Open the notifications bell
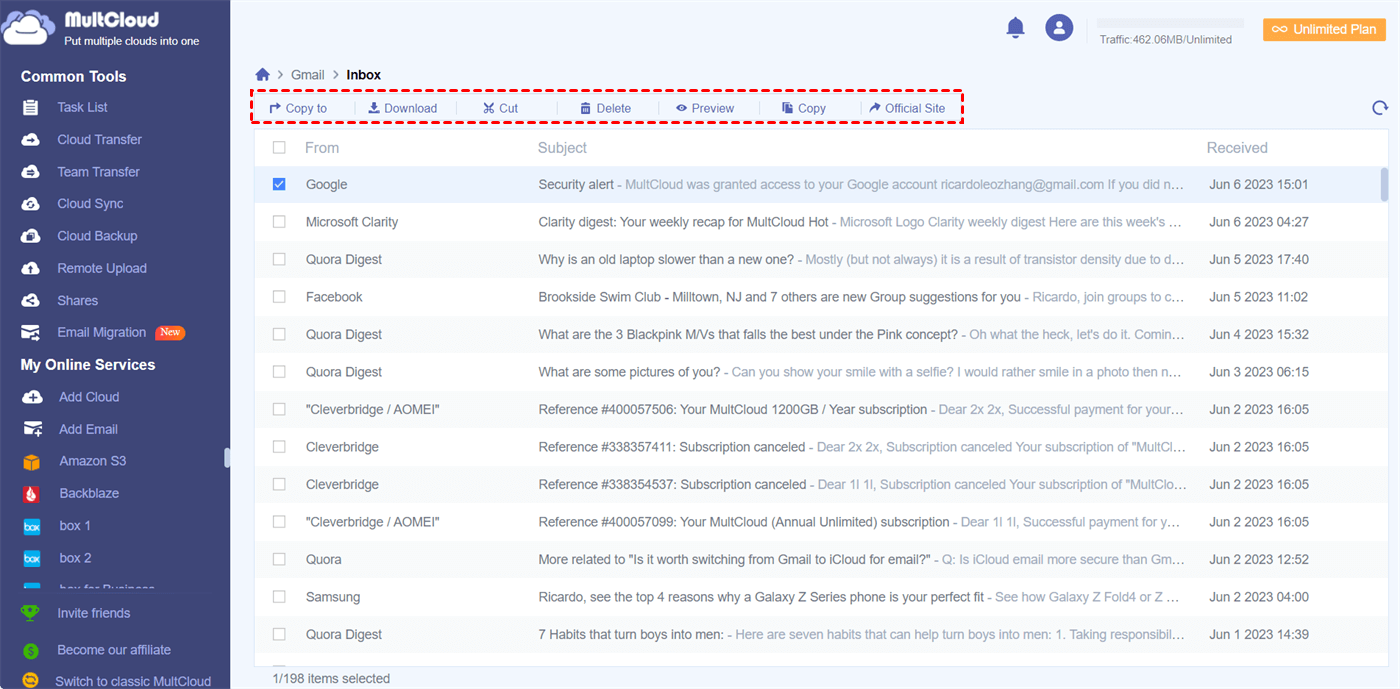The width and height of the screenshot is (1400, 689). 1015,28
